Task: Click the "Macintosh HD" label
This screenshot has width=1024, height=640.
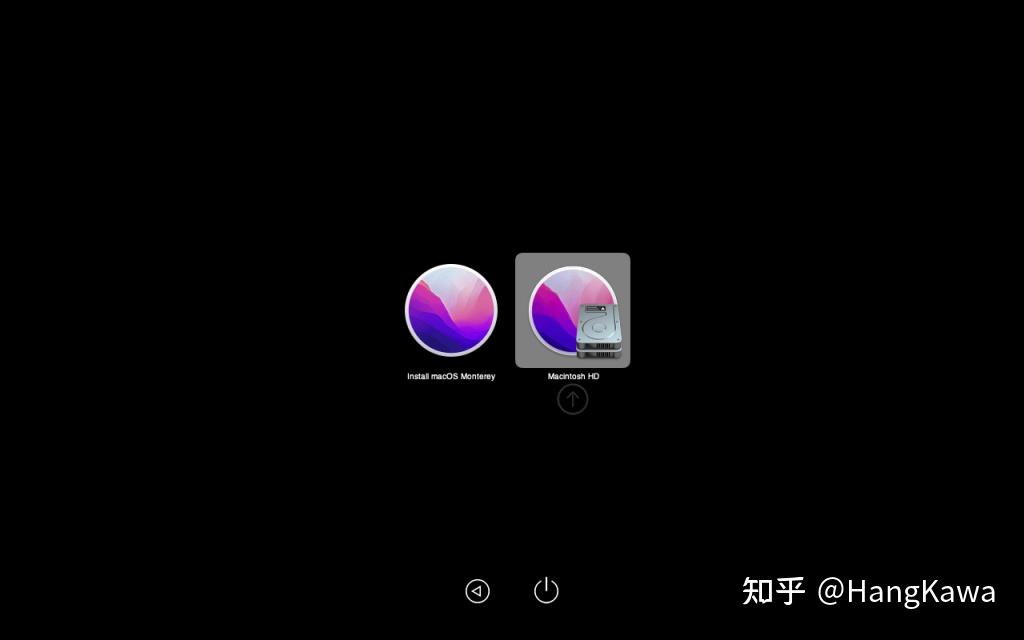Action: tap(573, 376)
